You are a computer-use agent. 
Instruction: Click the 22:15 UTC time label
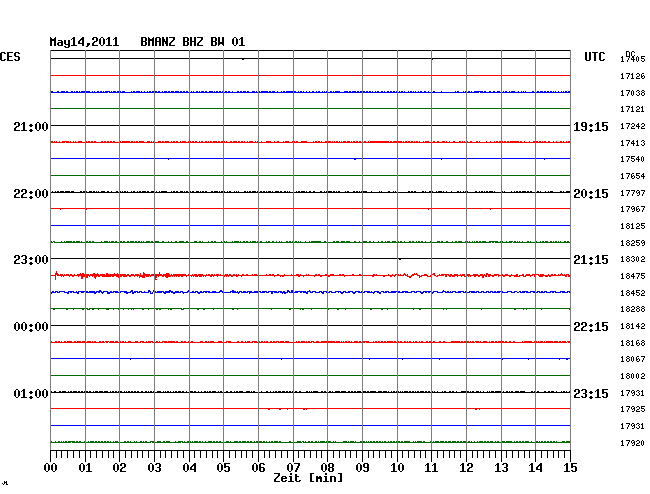coord(591,327)
